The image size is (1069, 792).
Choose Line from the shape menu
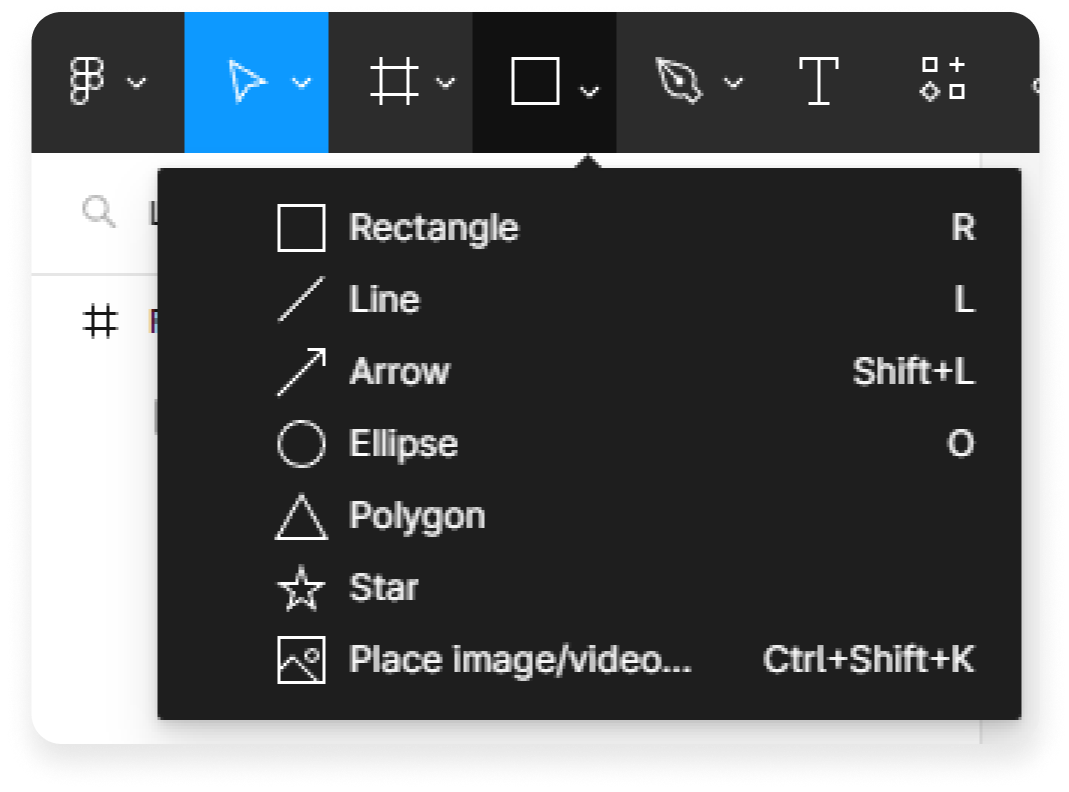click(384, 300)
